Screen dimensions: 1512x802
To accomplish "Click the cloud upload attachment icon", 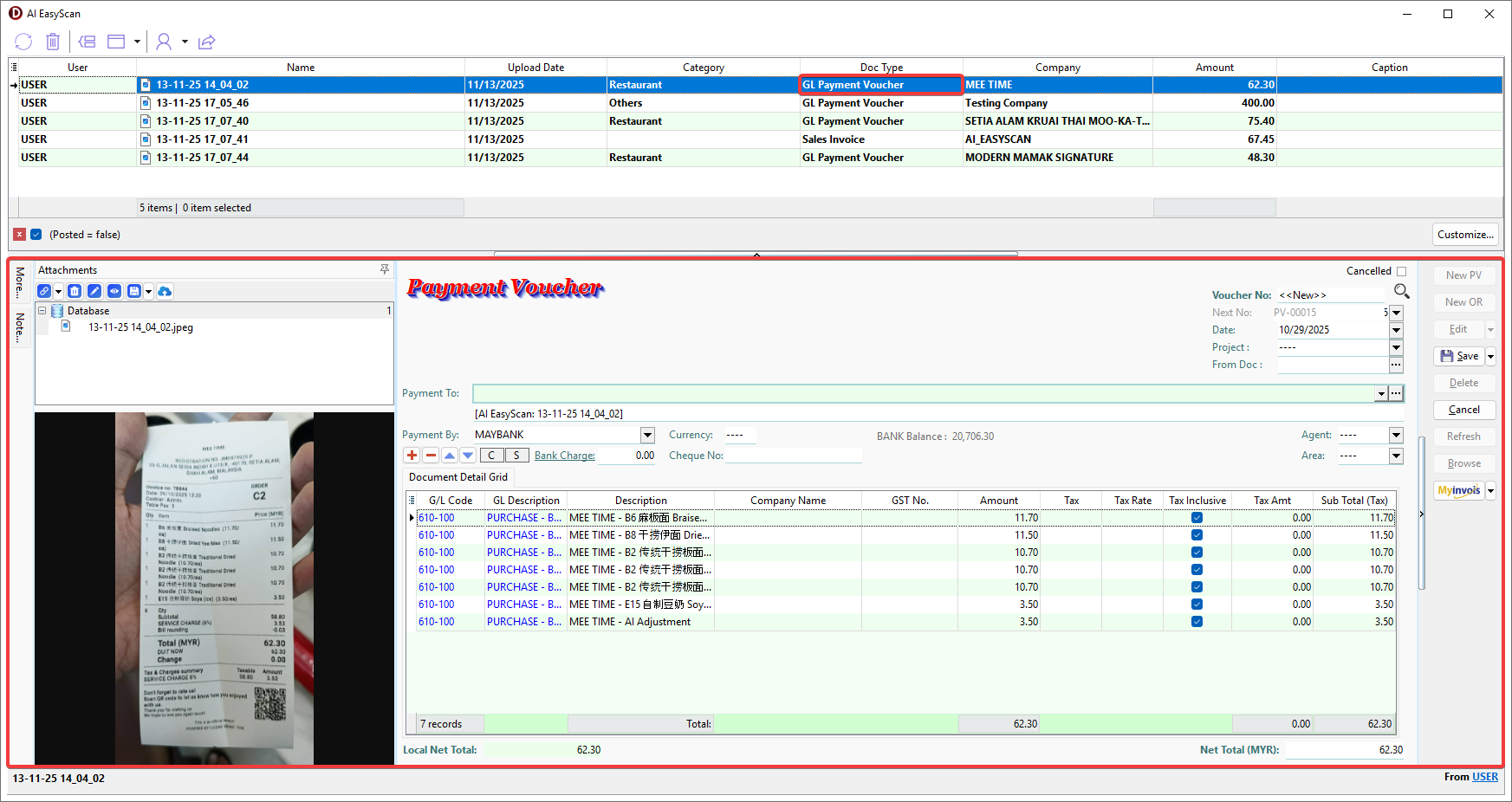I will [x=165, y=292].
